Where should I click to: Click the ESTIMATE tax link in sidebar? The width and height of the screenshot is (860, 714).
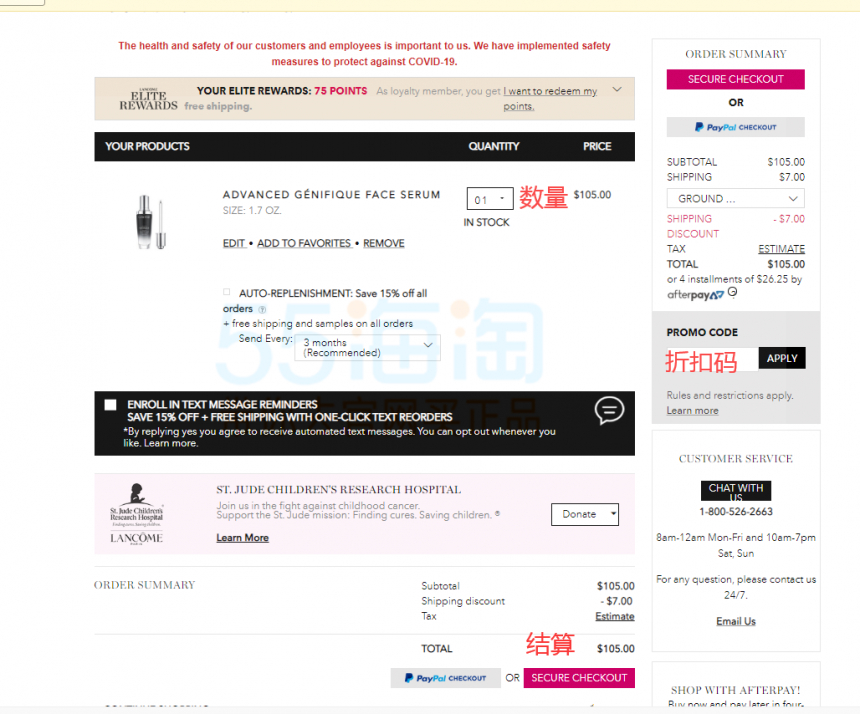781,249
